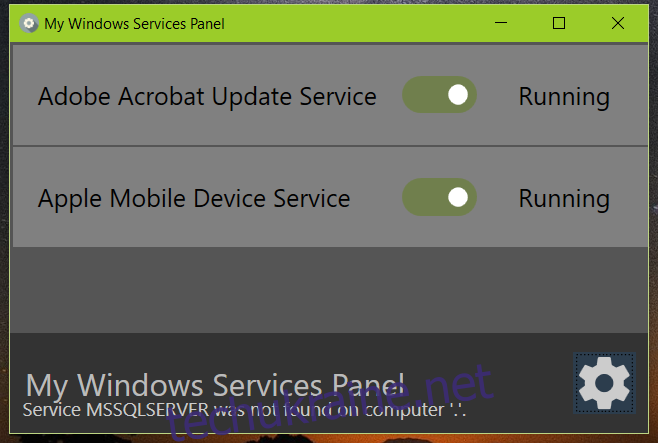The image size is (658, 443).
Task: Click the window title text in title bar
Action: point(134,24)
